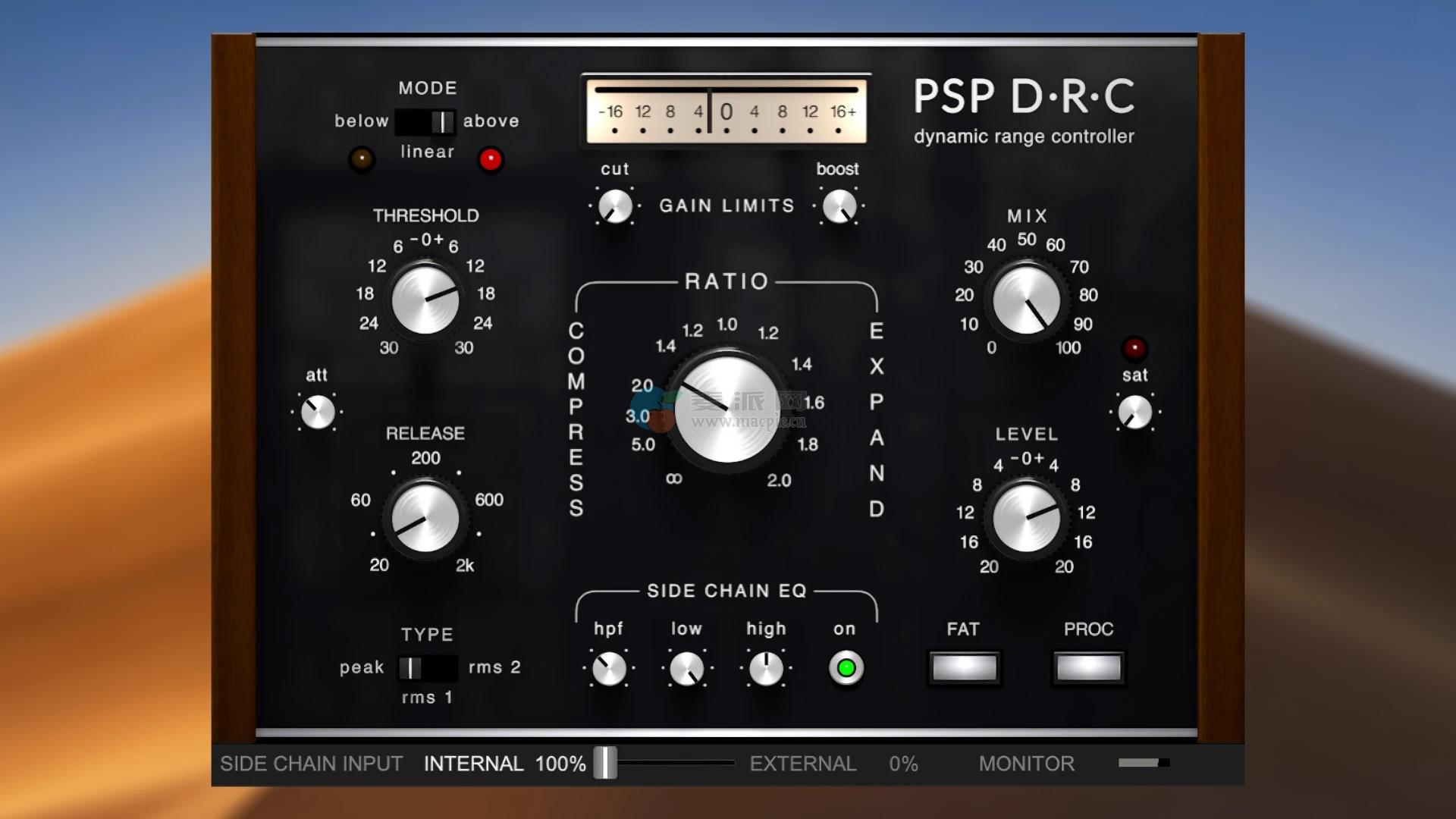Click the amber below-mode LED

pyautogui.click(x=362, y=159)
